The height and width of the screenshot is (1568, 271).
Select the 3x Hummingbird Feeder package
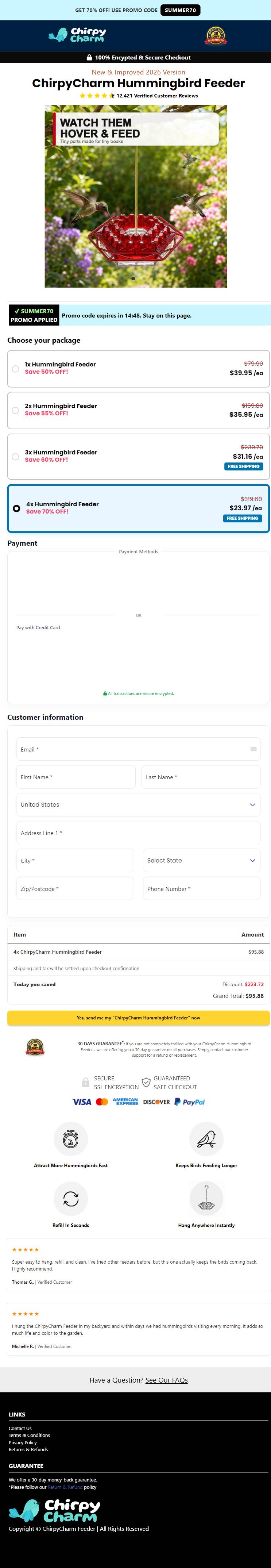(x=138, y=456)
